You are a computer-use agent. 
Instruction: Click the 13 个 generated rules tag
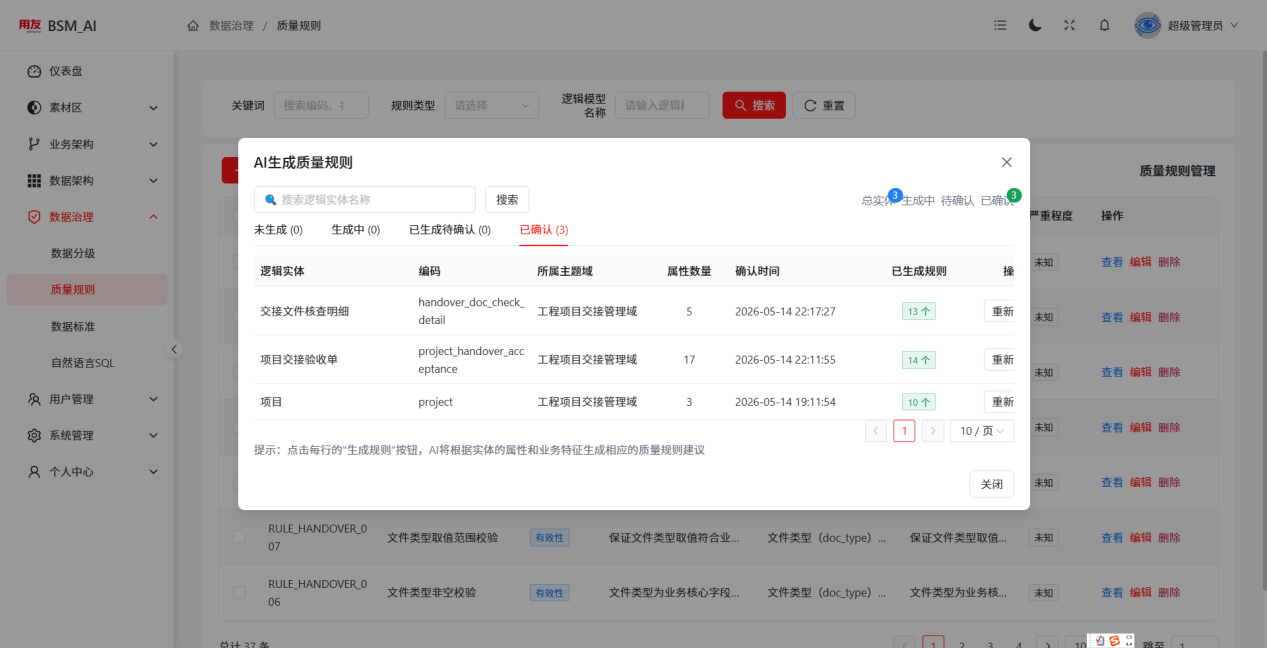[919, 311]
